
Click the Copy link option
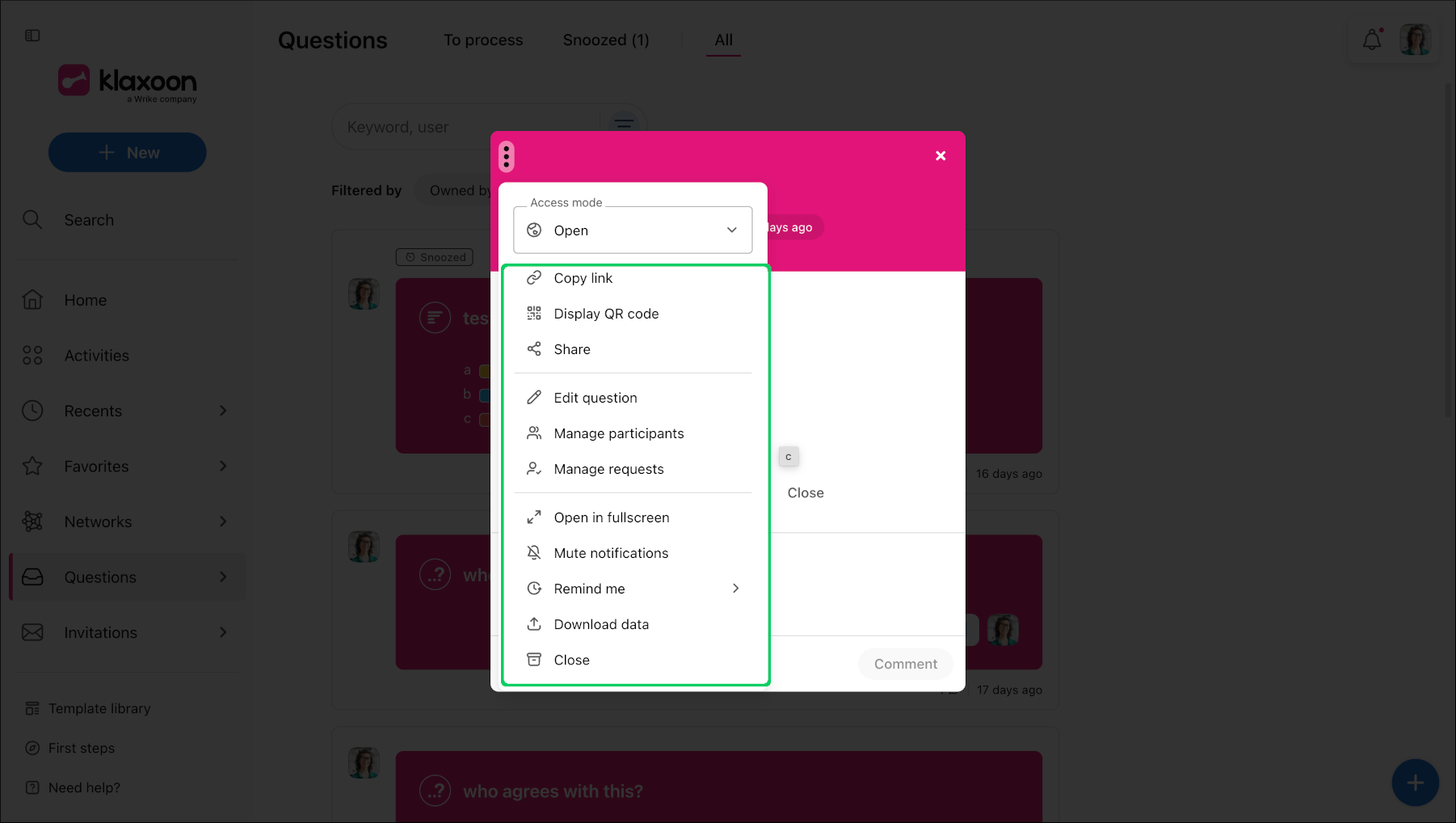[x=633, y=278]
